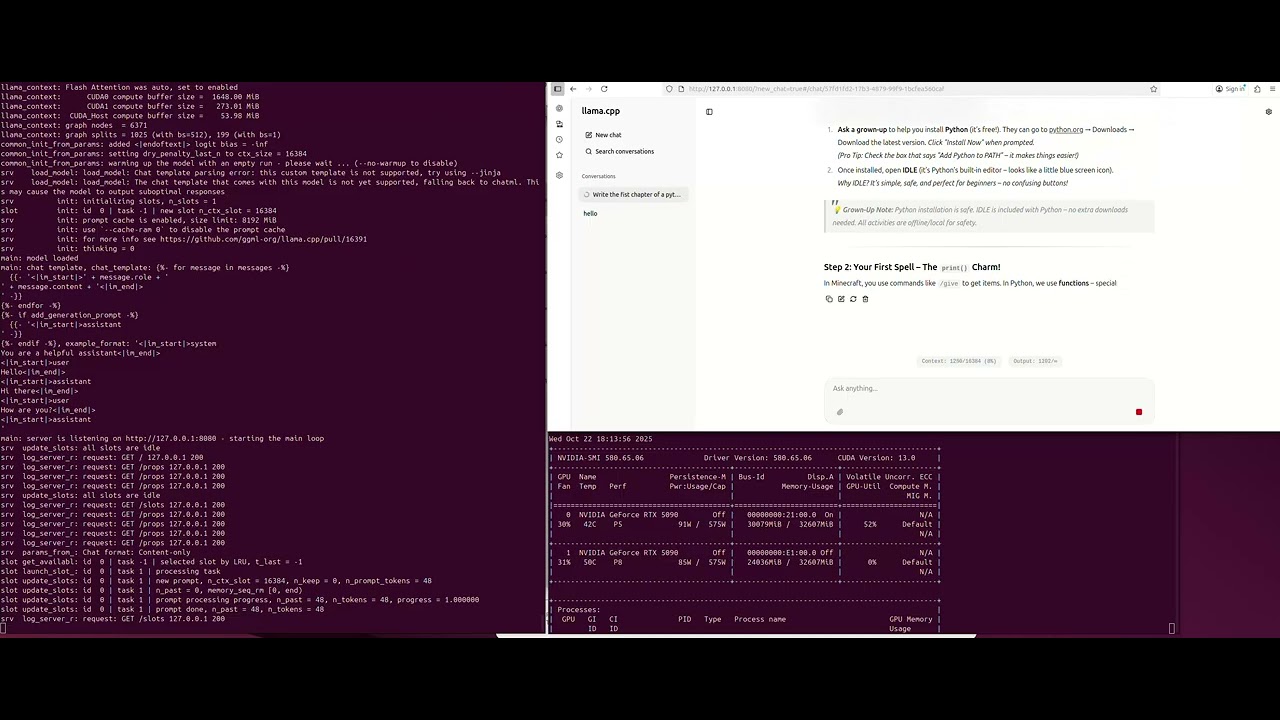This screenshot has height=720, width=1280.
Task: Collapse the llama.cpp conversations panel
Action: point(709,112)
